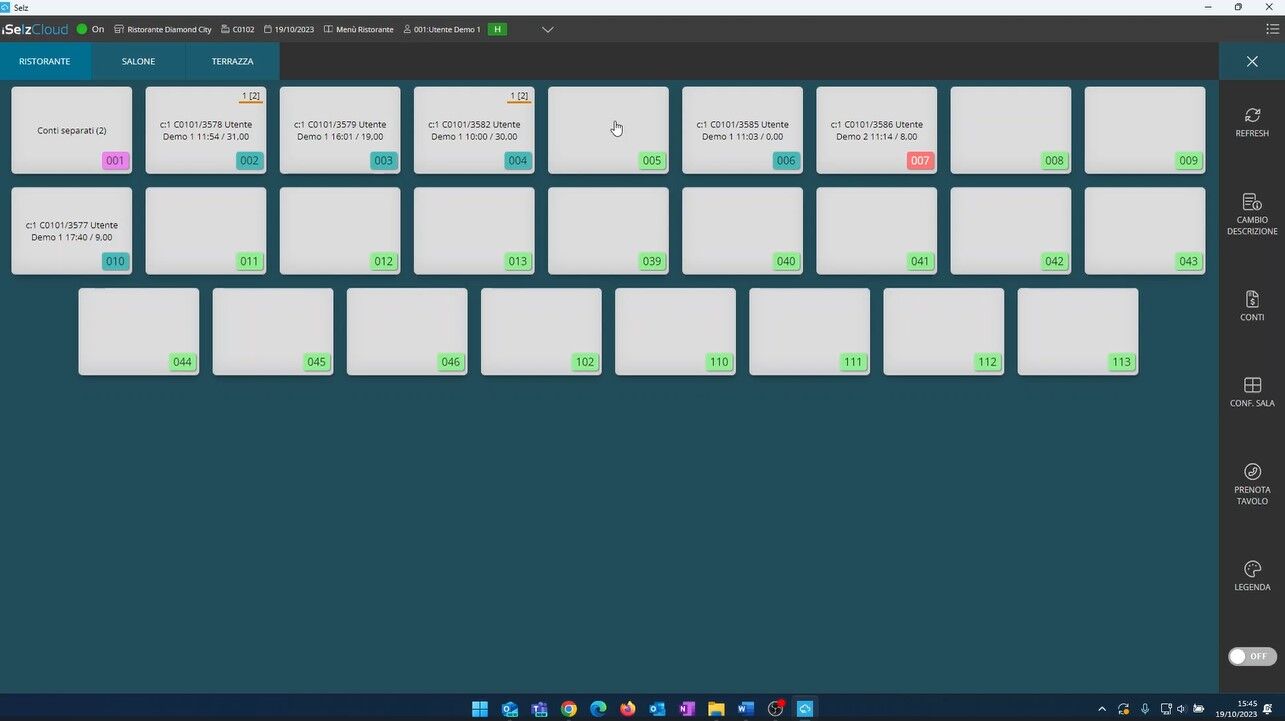Open Menù Ristorante selector

pyautogui.click(x=358, y=30)
